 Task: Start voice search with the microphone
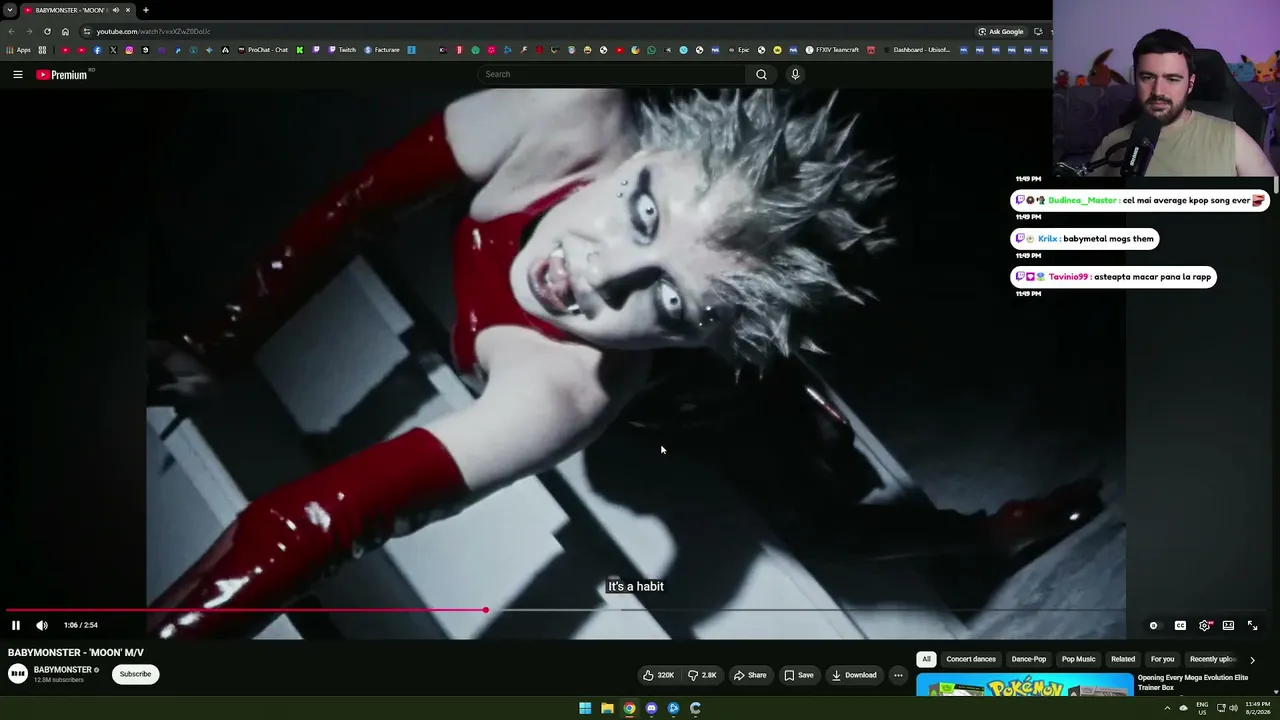795,74
